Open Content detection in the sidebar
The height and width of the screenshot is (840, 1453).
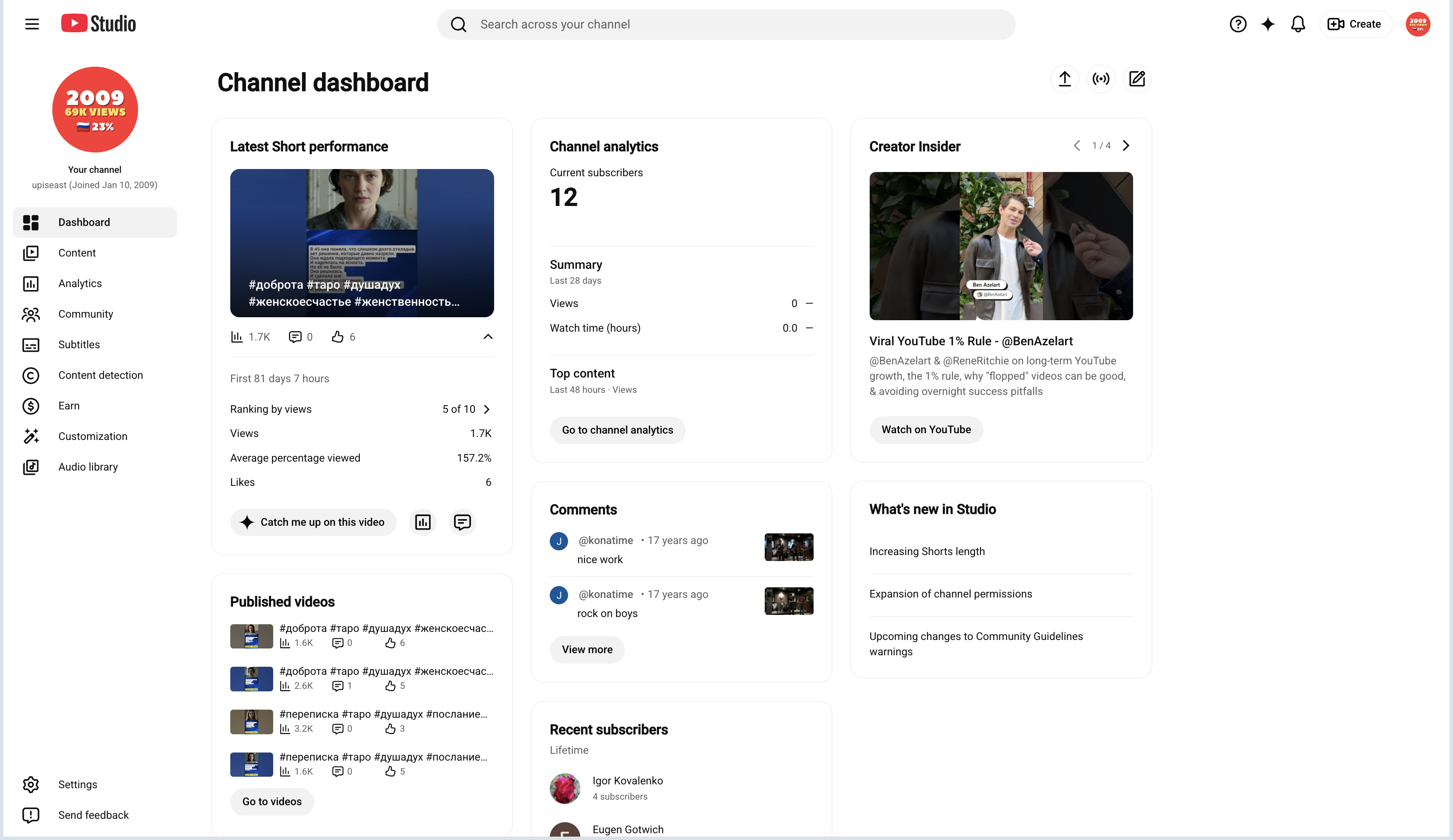[x=95, y=375]
